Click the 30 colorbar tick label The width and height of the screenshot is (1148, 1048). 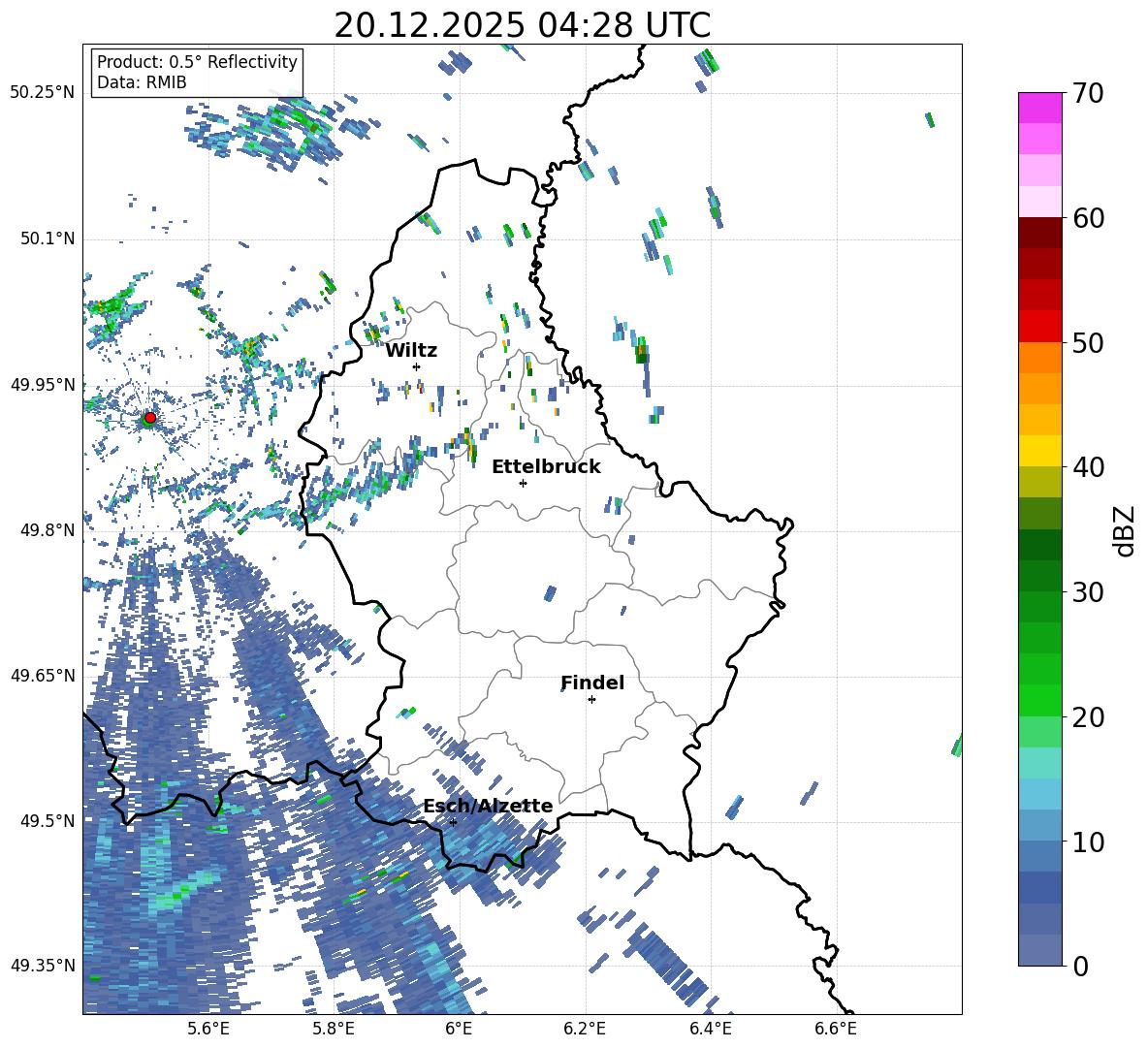pos(1088,592)
